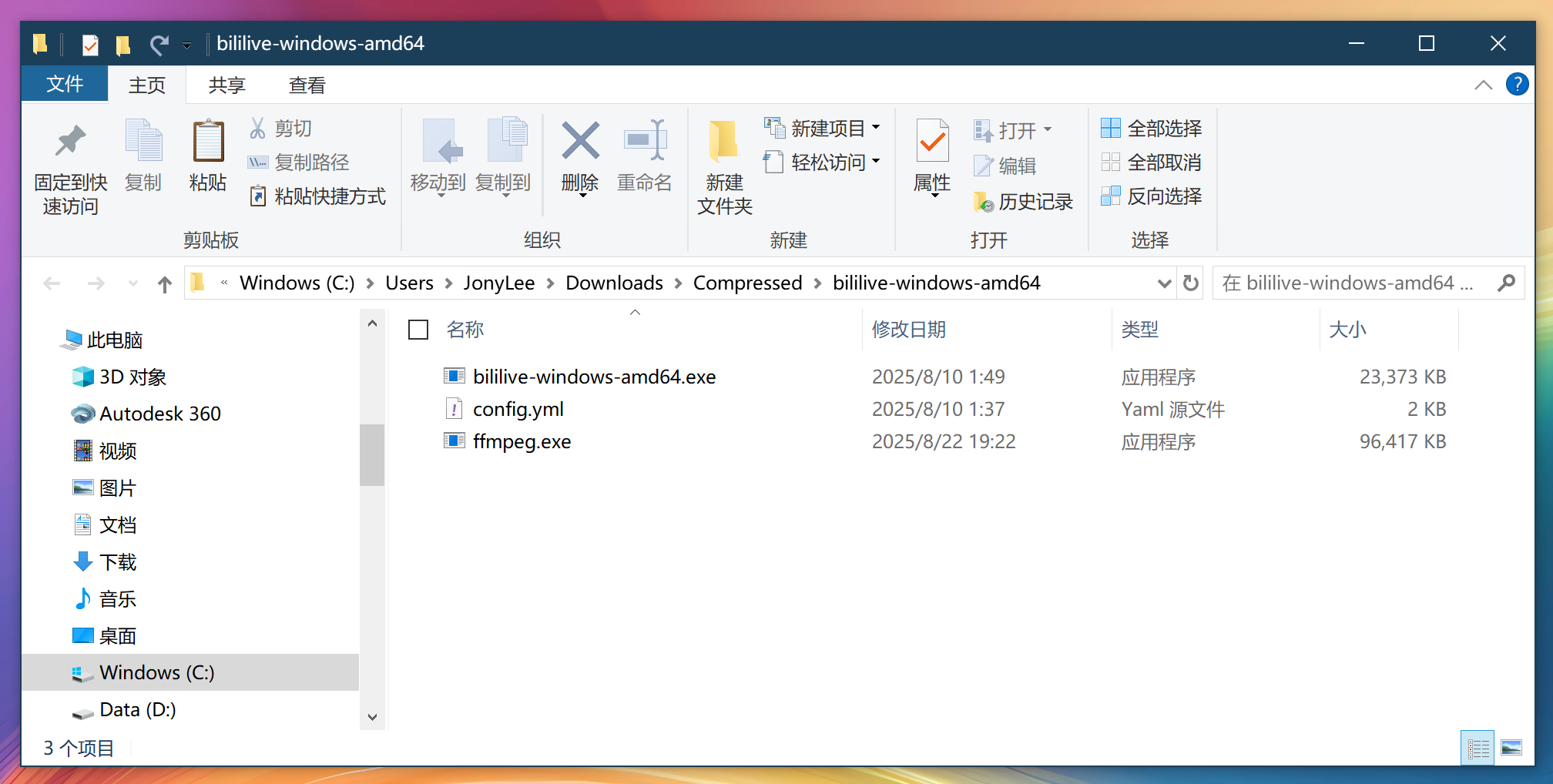This screenshot has width=1553, height=784.
Task: Navigate up one folder level
Action: tap(164, 284)
